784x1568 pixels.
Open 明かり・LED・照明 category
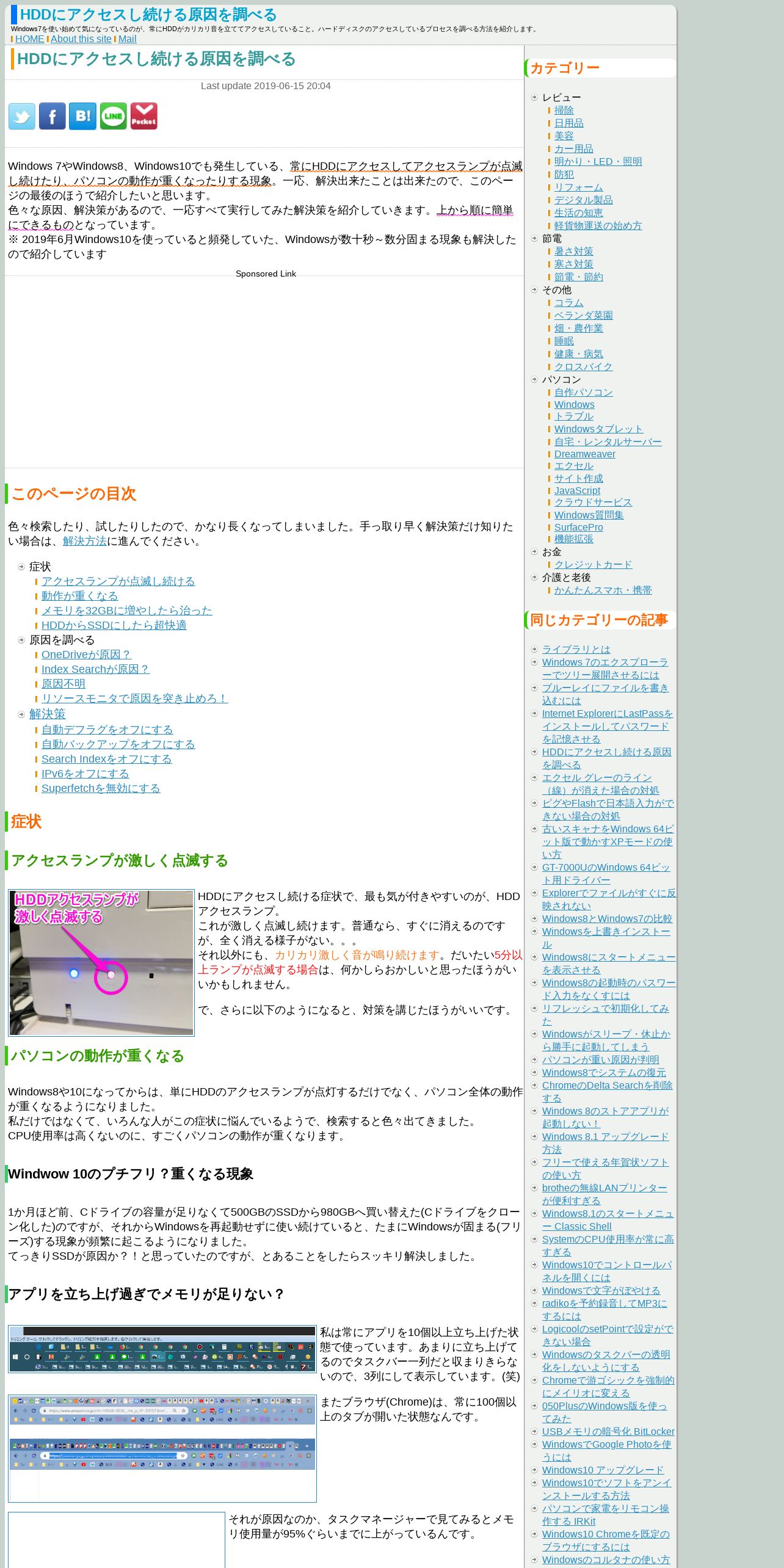[x=598, y=162]
